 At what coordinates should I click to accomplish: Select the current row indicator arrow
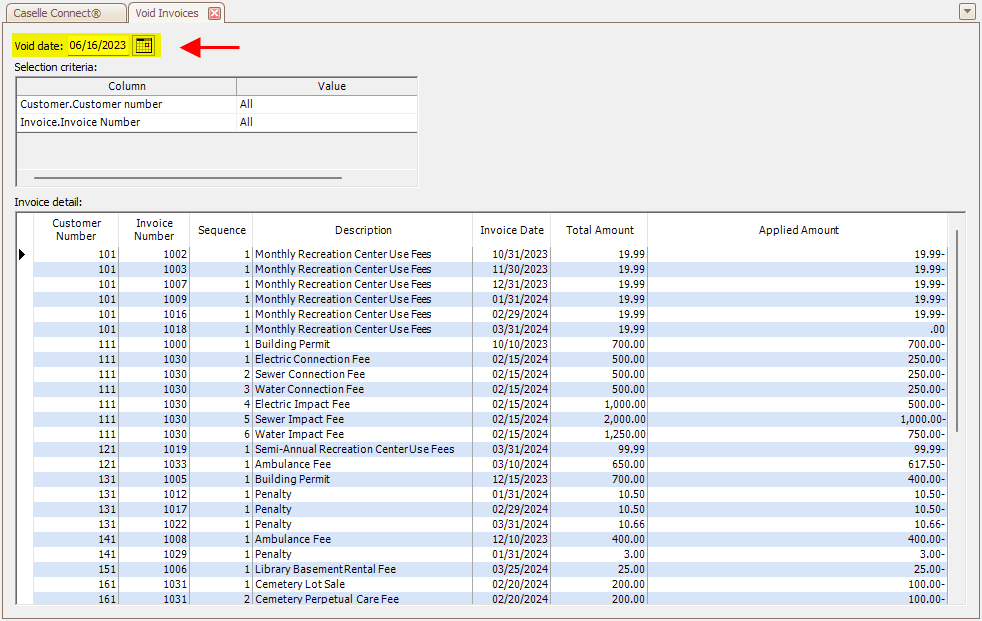point(23,254)
